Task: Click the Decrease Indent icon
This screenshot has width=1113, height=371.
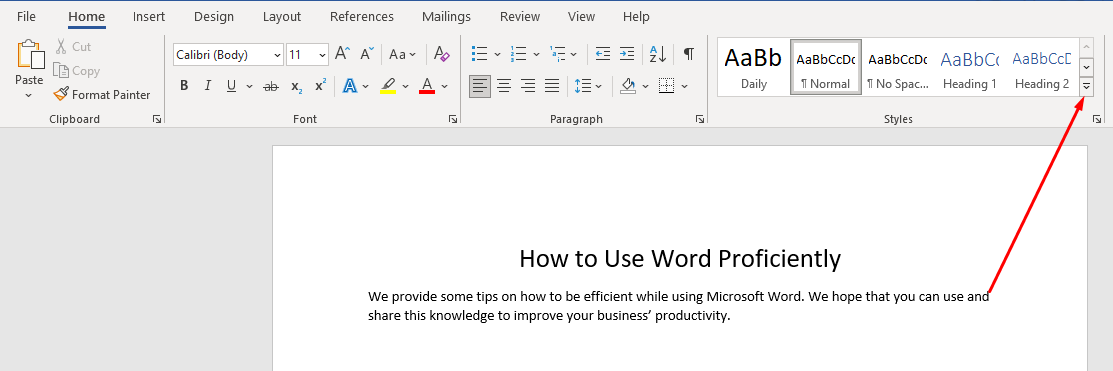Action: [603, 54]
